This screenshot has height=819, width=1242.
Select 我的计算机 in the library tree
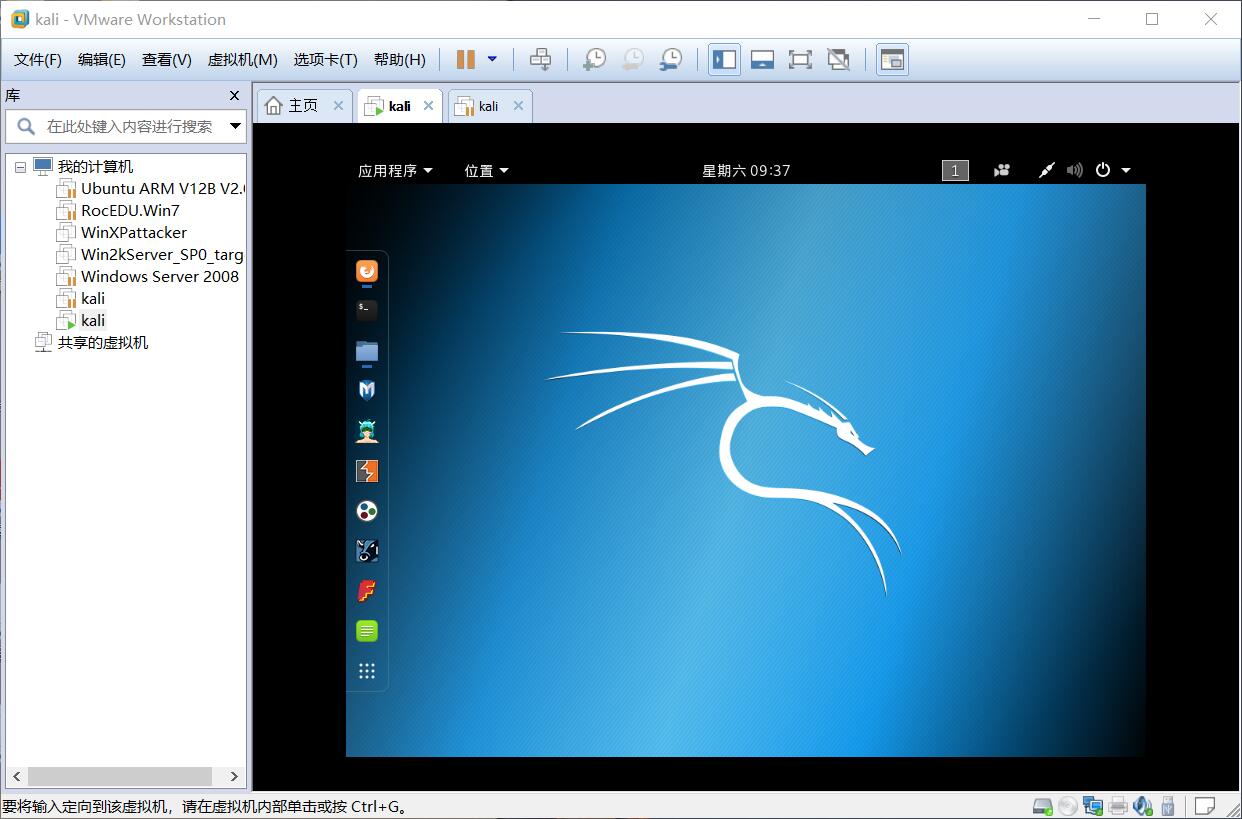[x=95, y=167]
